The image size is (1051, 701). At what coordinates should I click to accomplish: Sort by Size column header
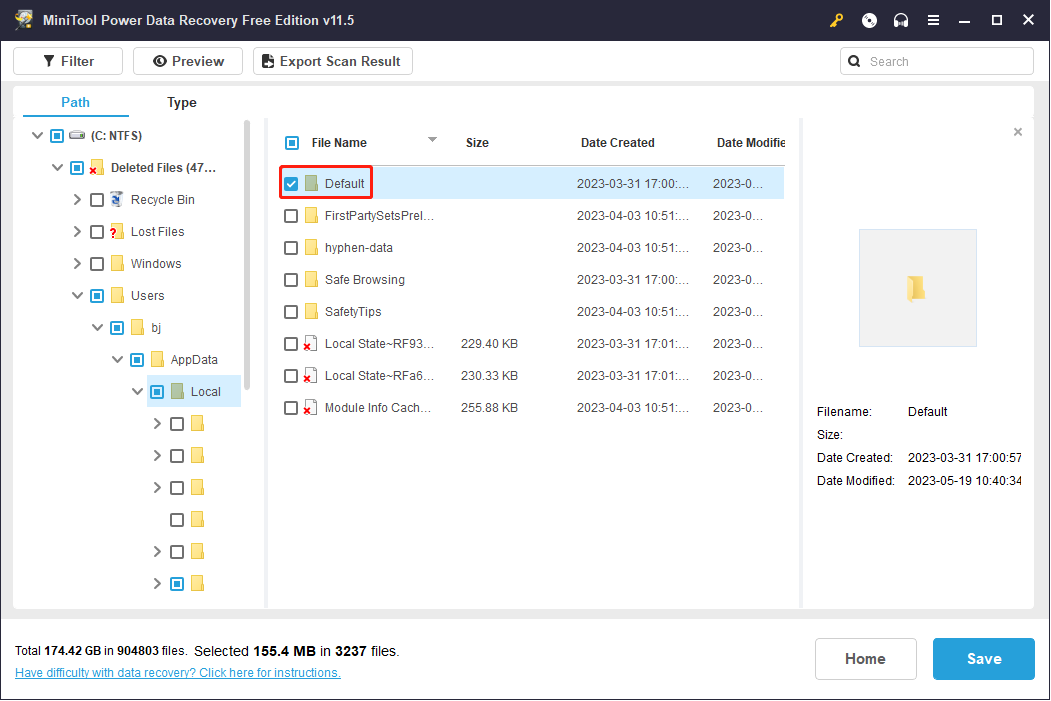tap(477, 143)
